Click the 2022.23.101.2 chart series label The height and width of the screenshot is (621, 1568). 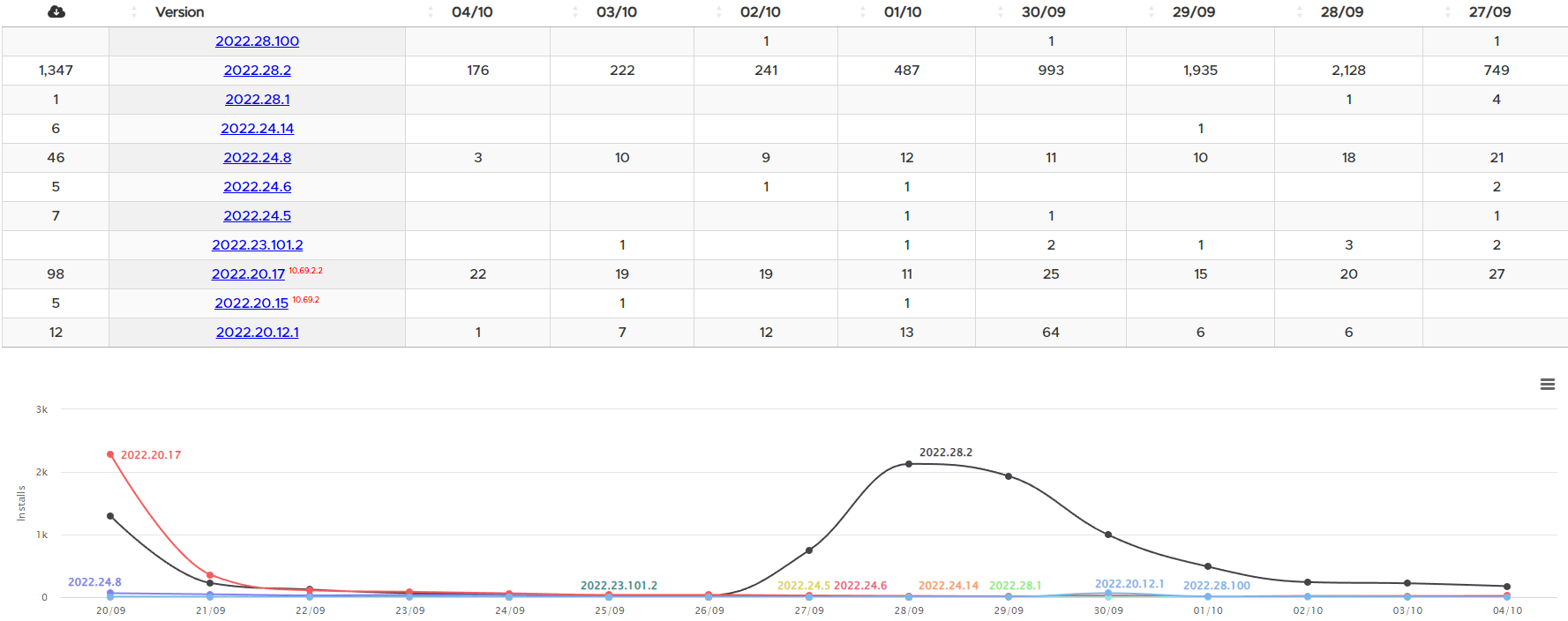619,586
